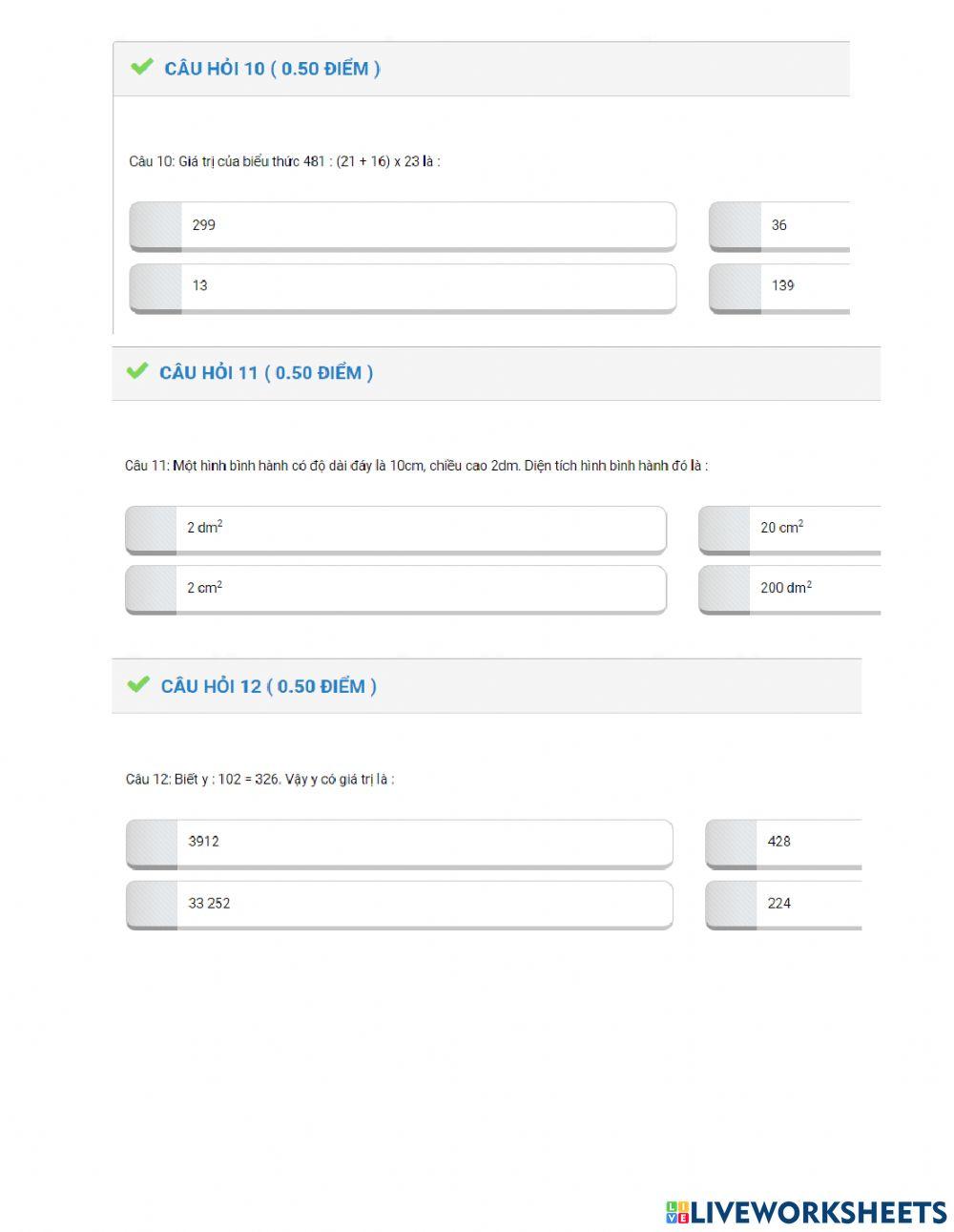Select answer 3912 for question 12
Screen dimensions: 954x1232
399,843
